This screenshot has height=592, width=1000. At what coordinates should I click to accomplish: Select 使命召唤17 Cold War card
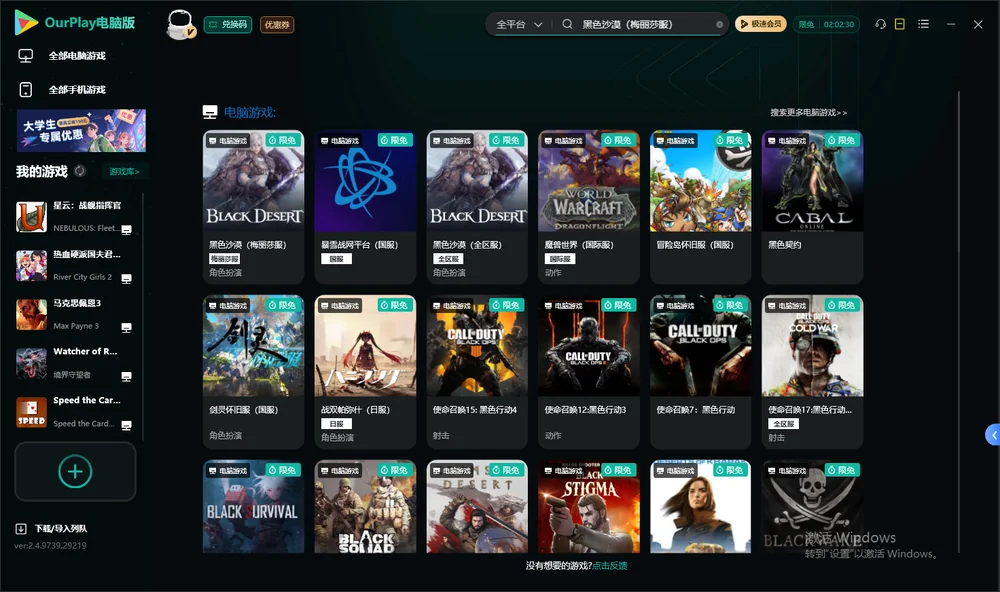(x=812, y=372)
